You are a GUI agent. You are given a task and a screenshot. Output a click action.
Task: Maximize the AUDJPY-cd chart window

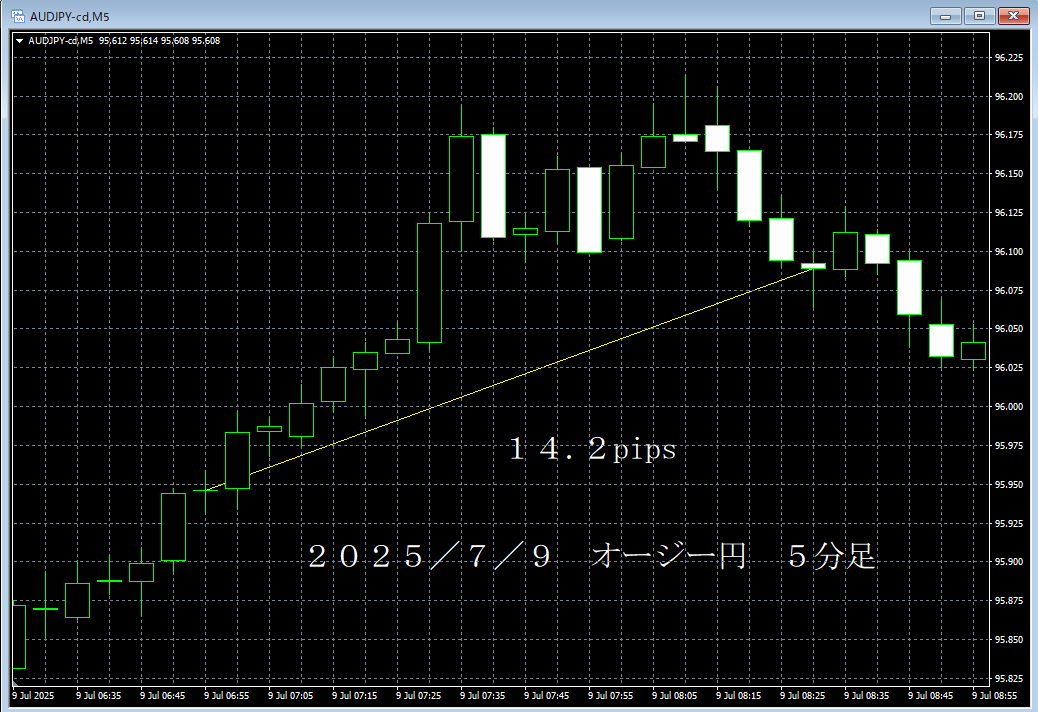click(x=979, y=15)
